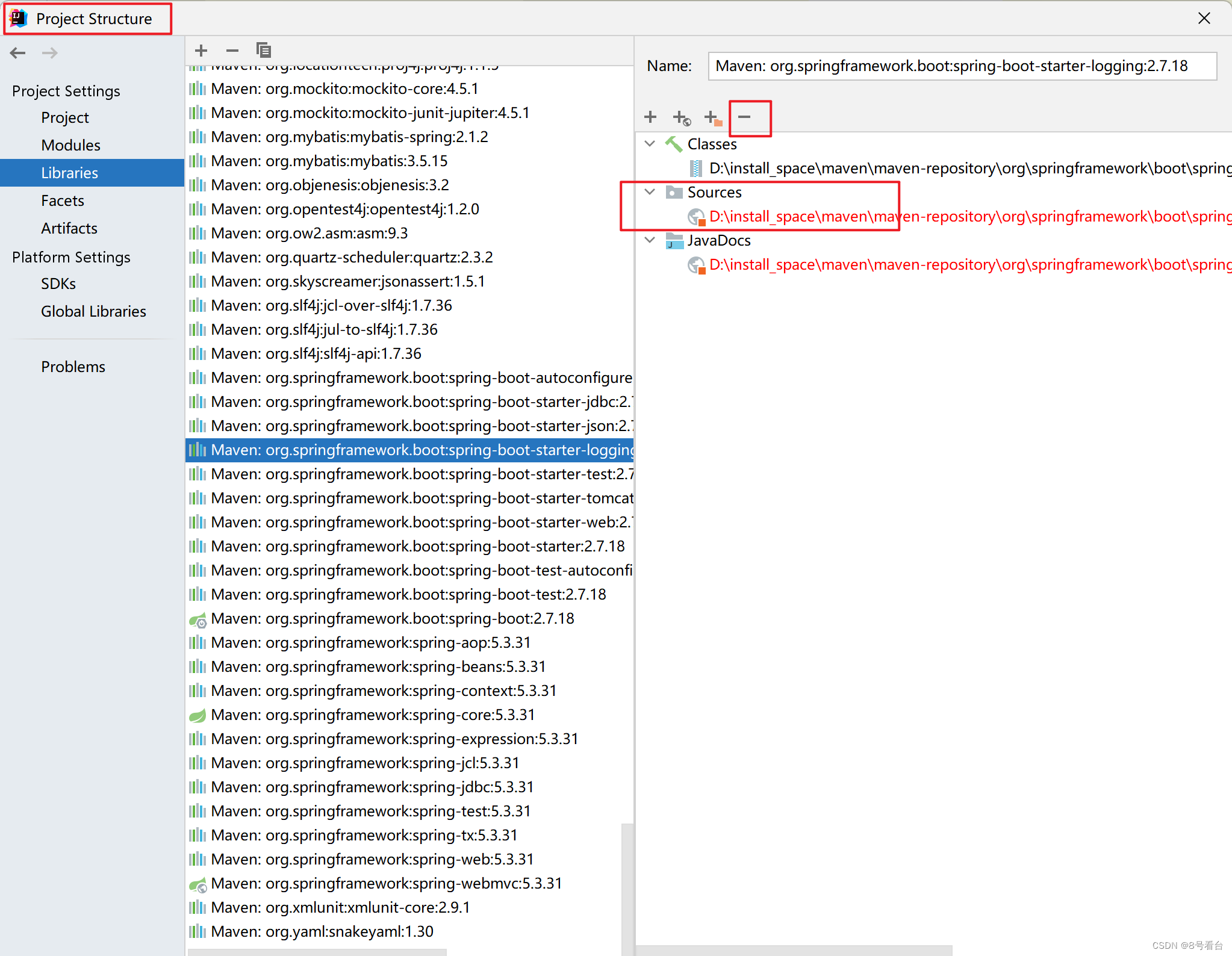Screen dimensions: 1232x956
Task: Select the Classes jar path entry
Action: click(x=970, y=169)
